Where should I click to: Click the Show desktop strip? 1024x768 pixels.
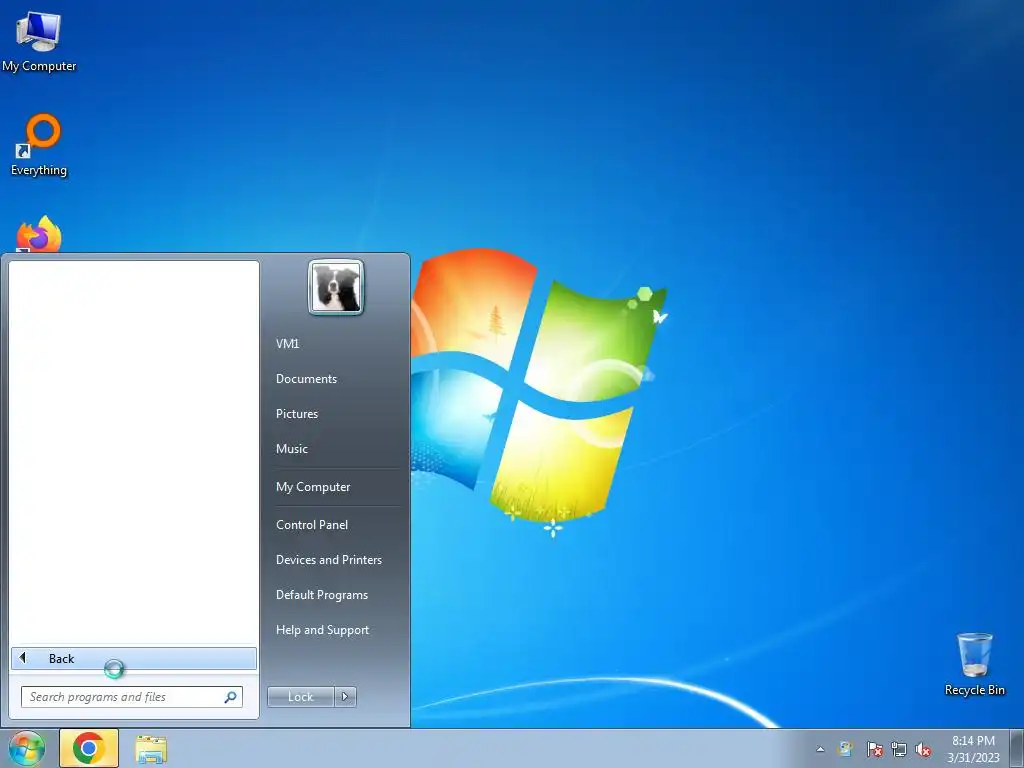tap(1017, 748)
